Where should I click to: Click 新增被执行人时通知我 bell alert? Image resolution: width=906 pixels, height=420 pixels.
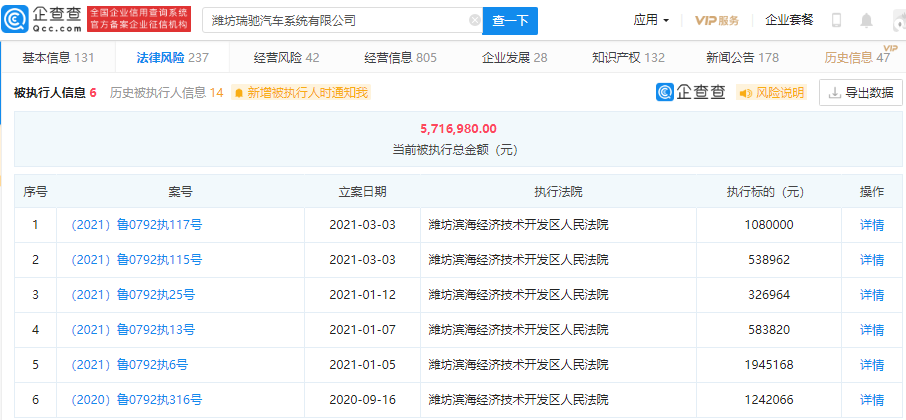click(300, 93)
